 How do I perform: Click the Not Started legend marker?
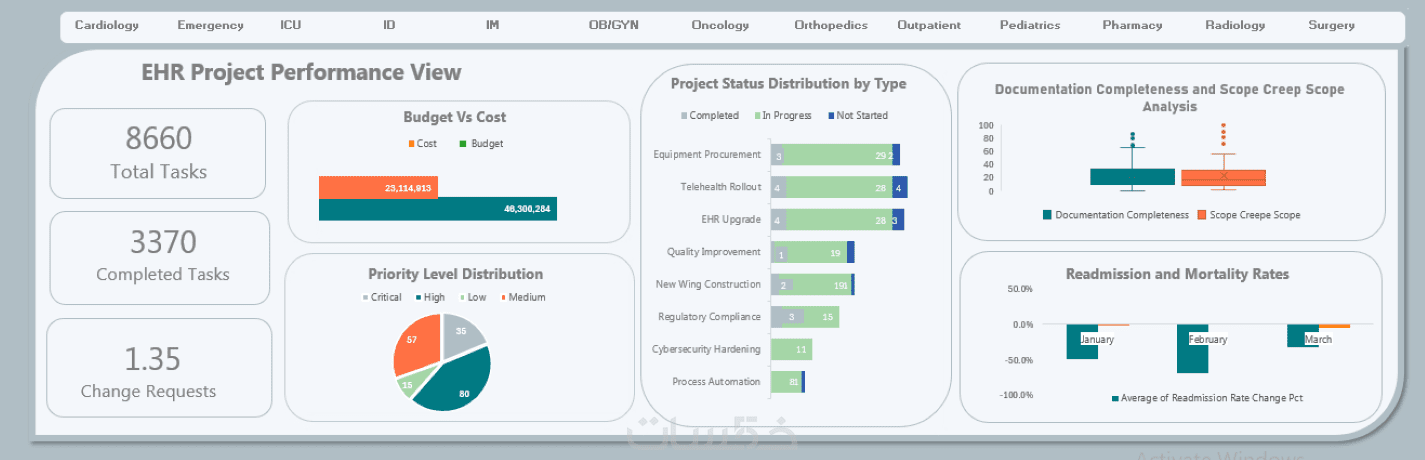pos(832,116)
